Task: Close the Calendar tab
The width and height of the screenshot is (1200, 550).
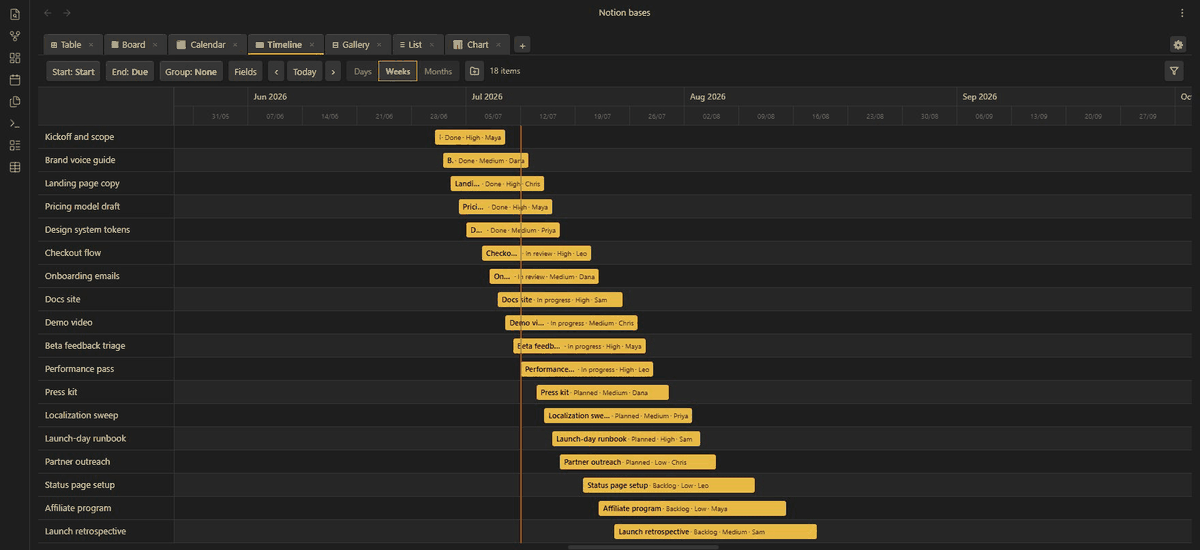Action: (x=235, y=45)
